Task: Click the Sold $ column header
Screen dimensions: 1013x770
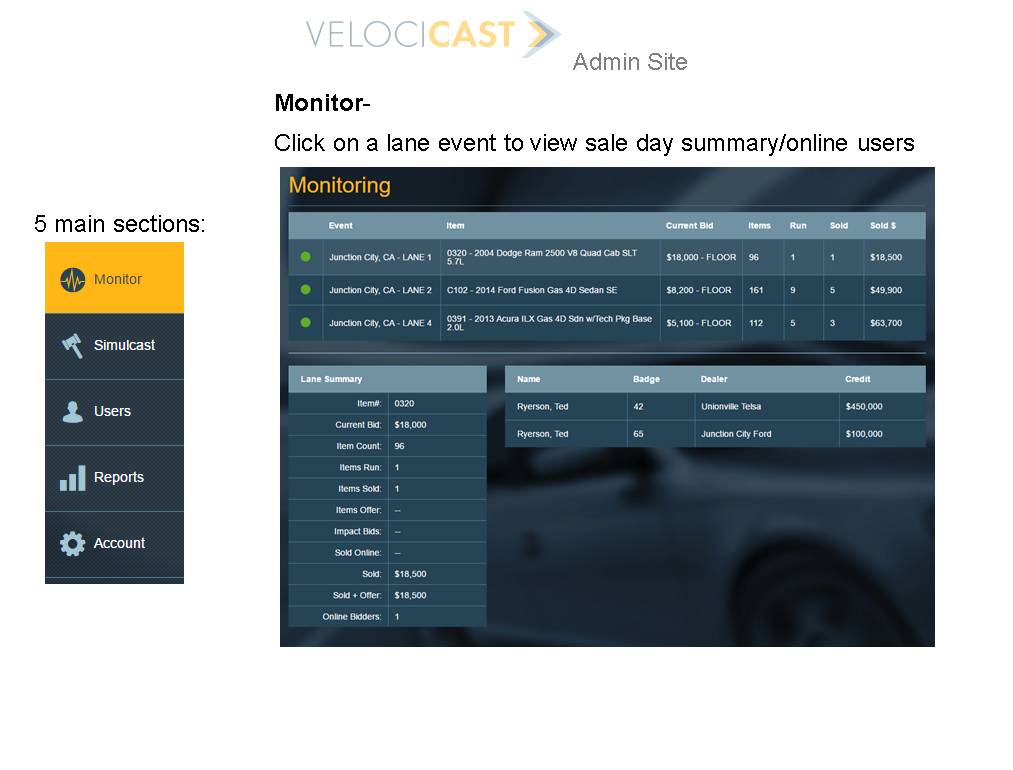Action: (882, 225)
